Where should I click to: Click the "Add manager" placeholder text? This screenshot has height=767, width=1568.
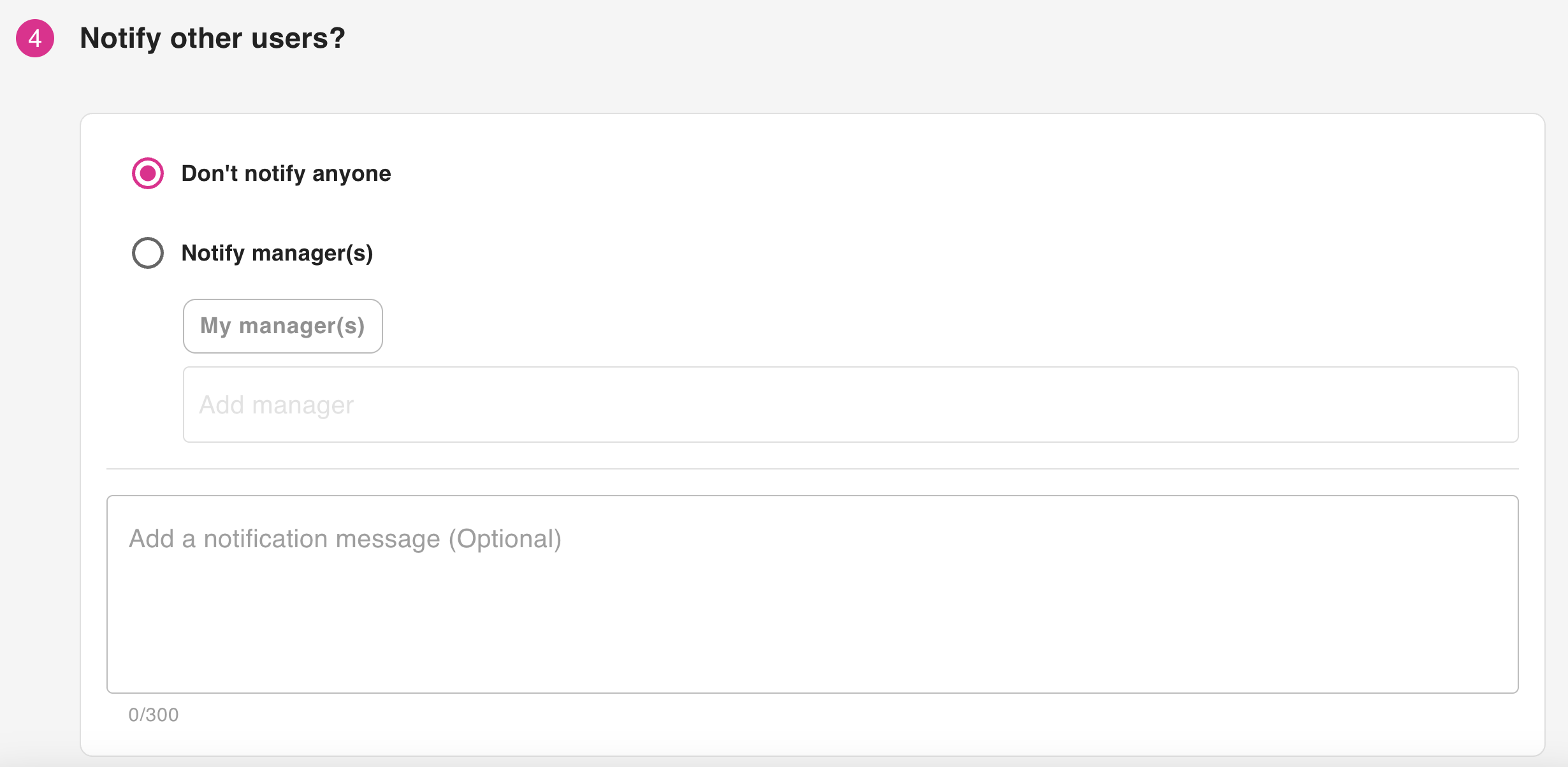tap(276, 405)
